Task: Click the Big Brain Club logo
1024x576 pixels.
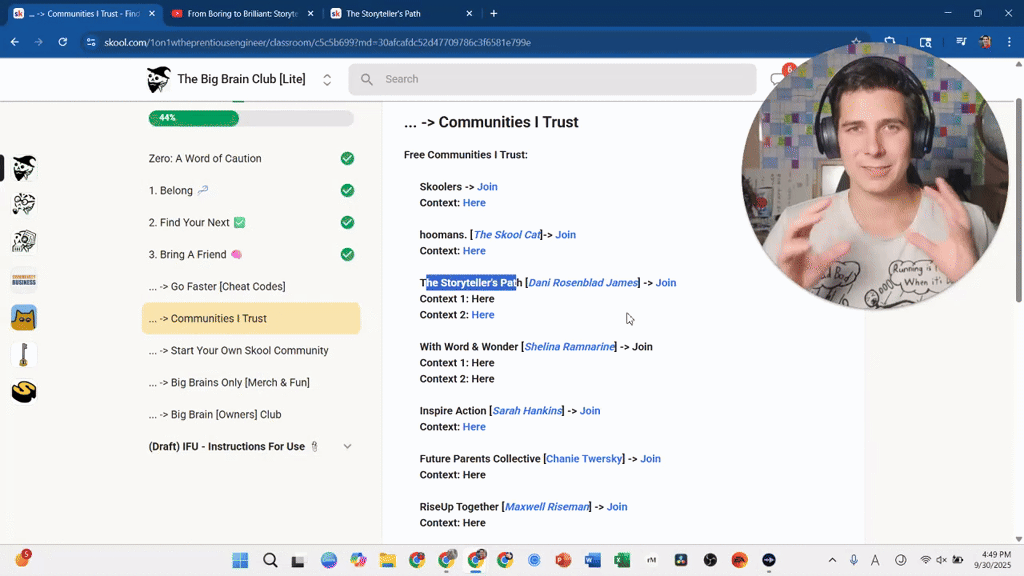Action: point(158,79)
